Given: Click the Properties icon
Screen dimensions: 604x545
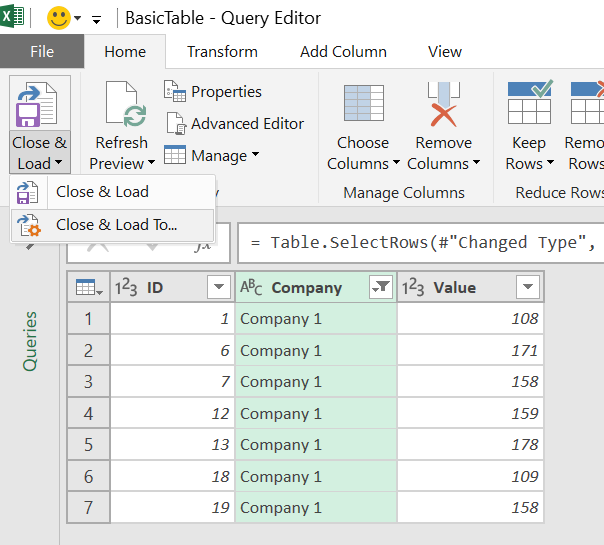Looking at the screenshot, I should point(175,91).
